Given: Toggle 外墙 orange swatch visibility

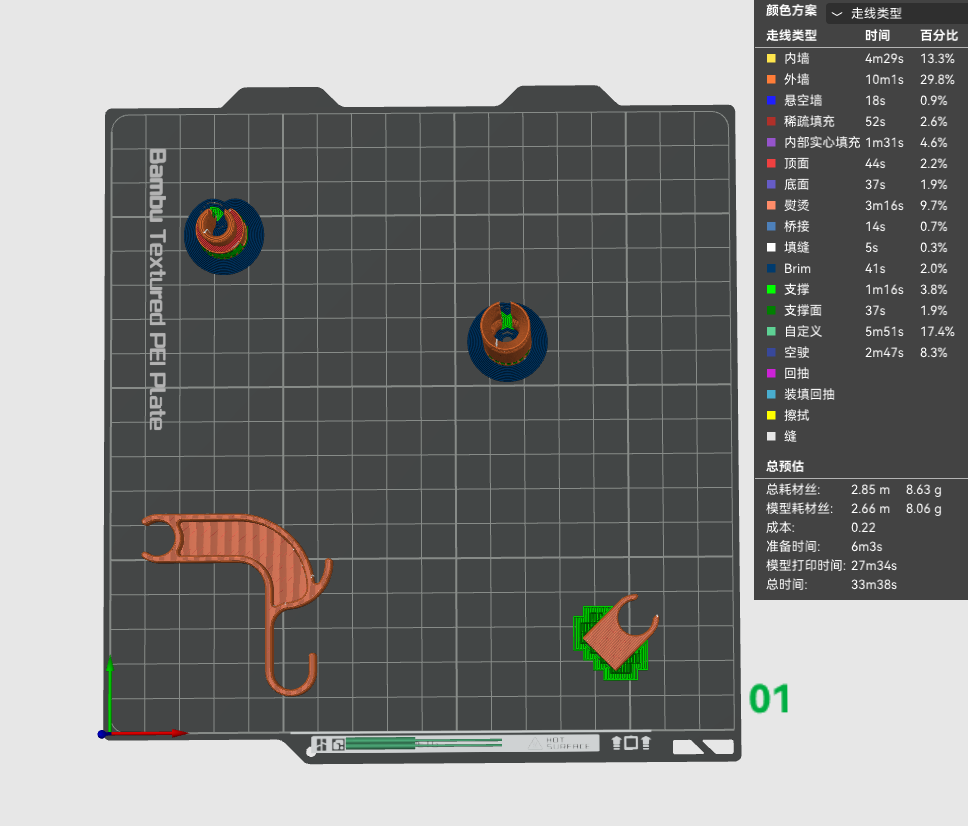Looking at the screenshot, I should click(771, 79).
